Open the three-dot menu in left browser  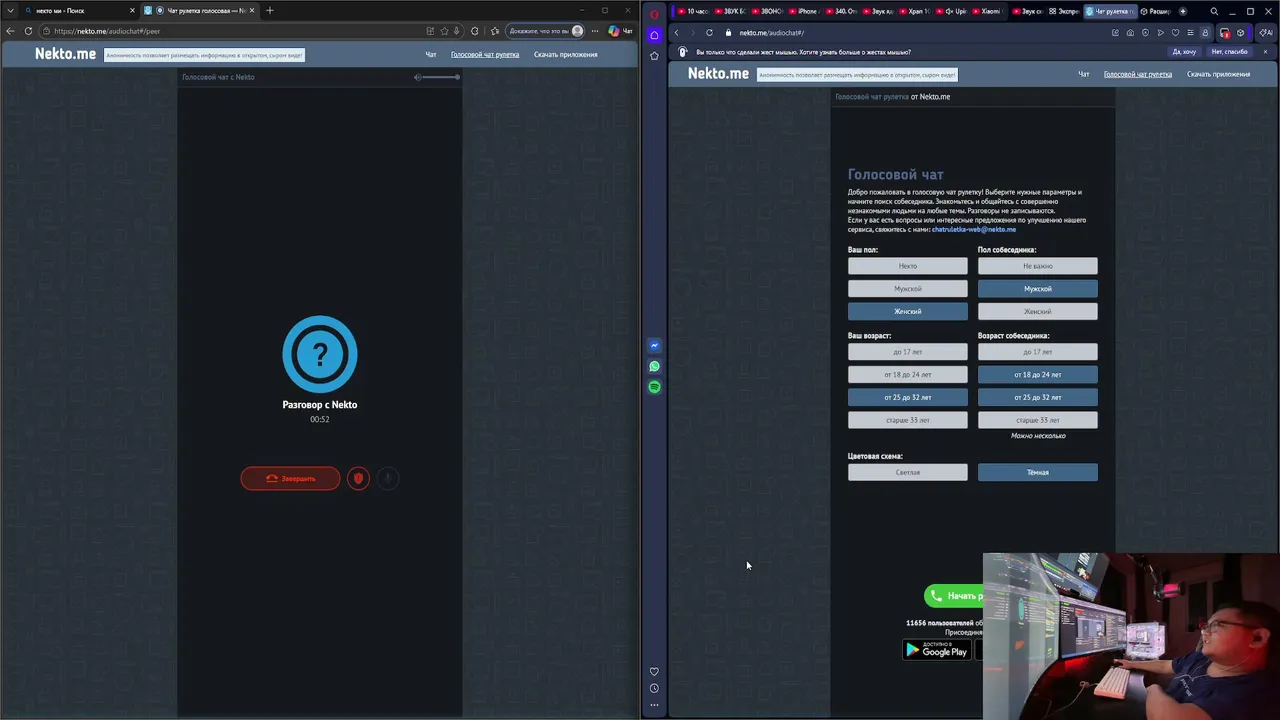pos(595,31)
